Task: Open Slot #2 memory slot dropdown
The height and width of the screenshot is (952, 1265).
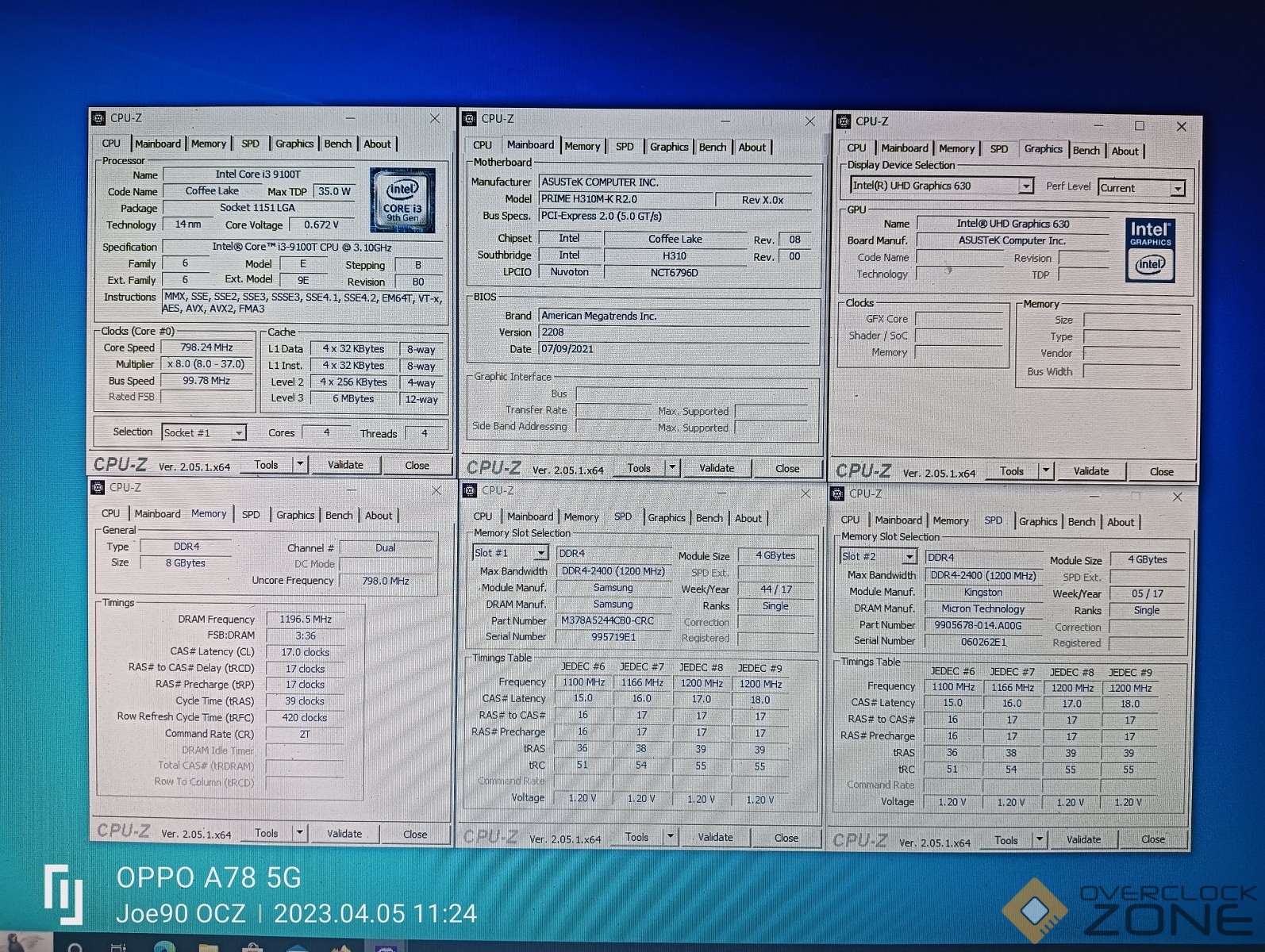Action: coord(909,556)
